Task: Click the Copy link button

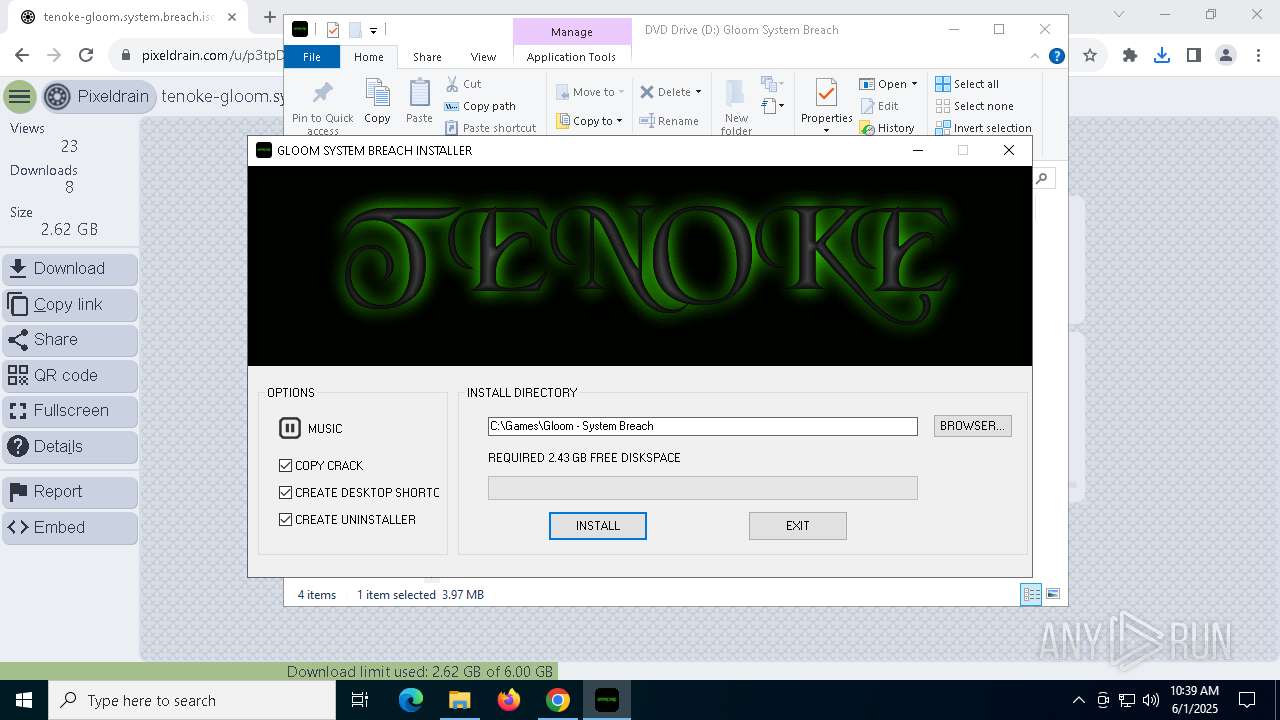Action: click(70, 305)
